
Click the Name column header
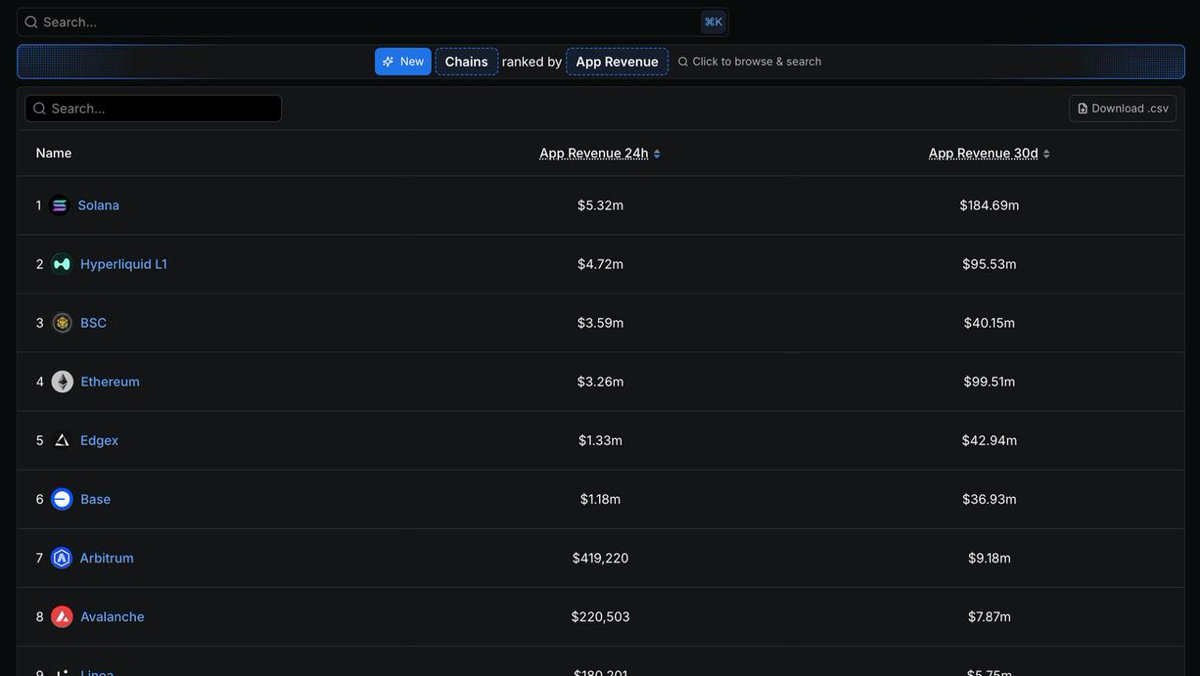(x=54, y=153)
